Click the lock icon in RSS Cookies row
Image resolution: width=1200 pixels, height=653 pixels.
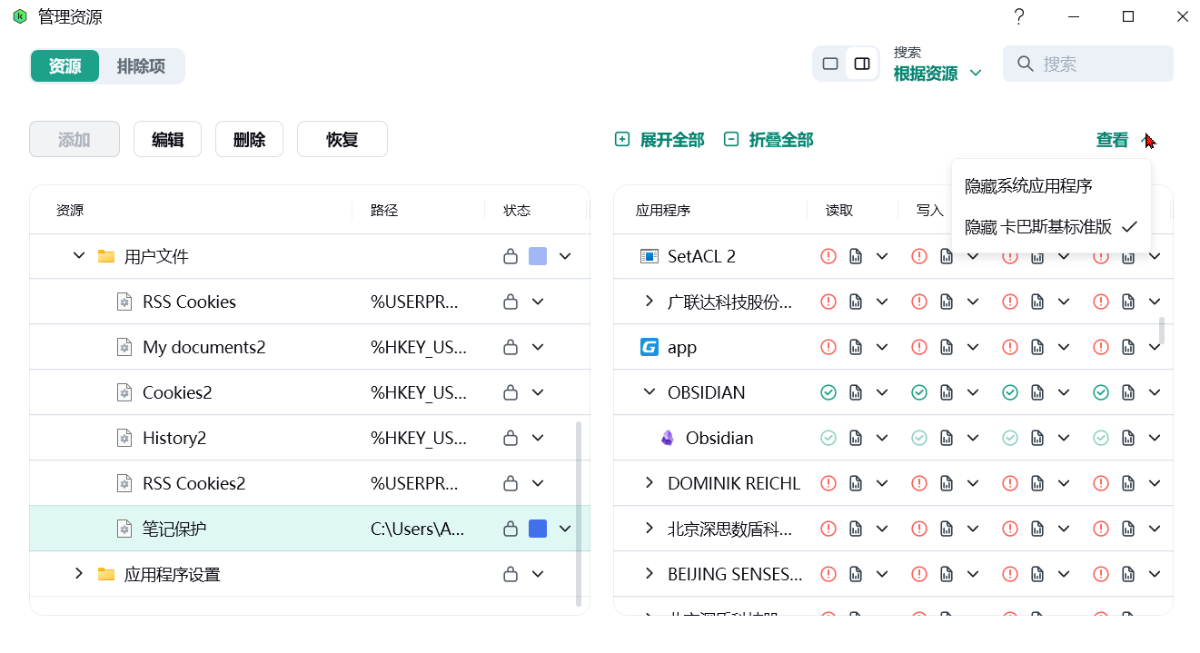tap(510, 302)
